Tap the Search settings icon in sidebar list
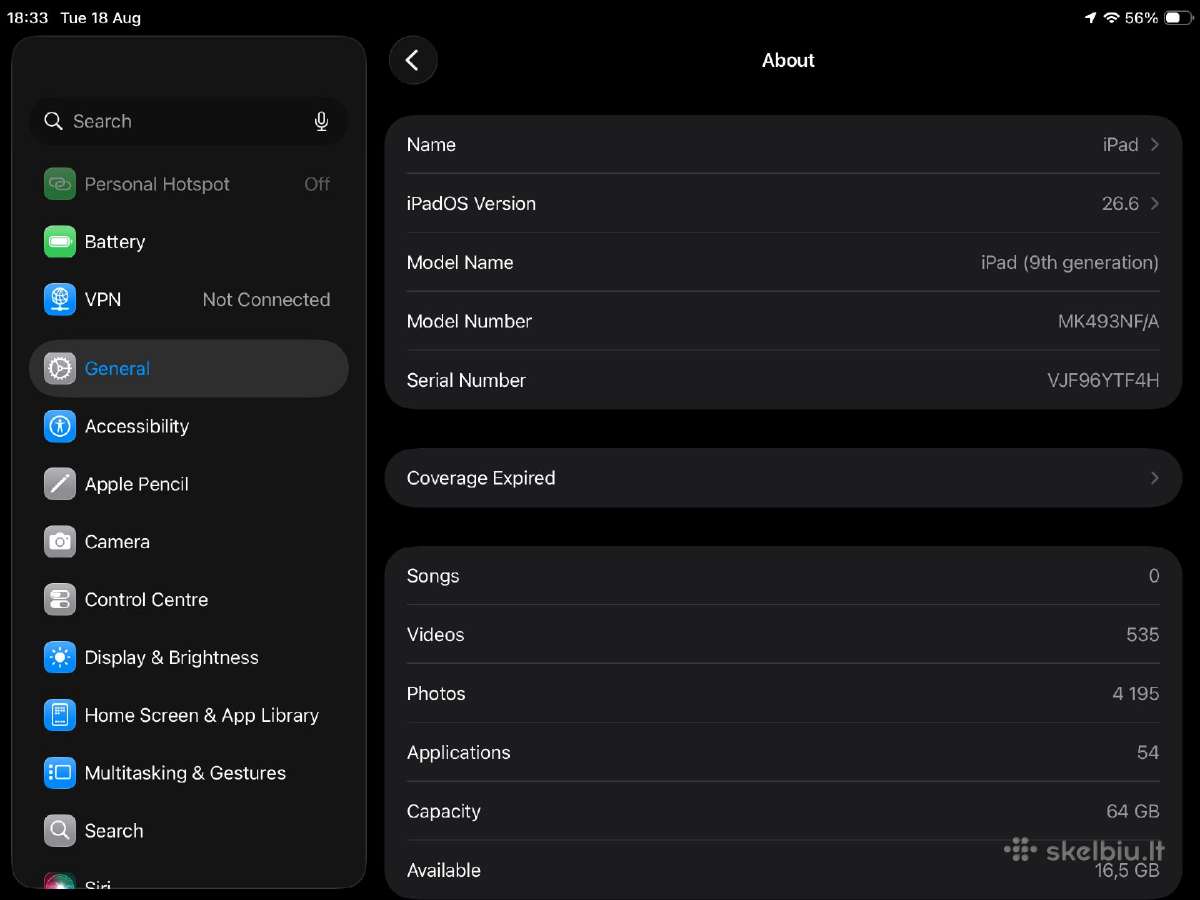This screenshot has height=900, width=1200. click(x=60, y=831)
